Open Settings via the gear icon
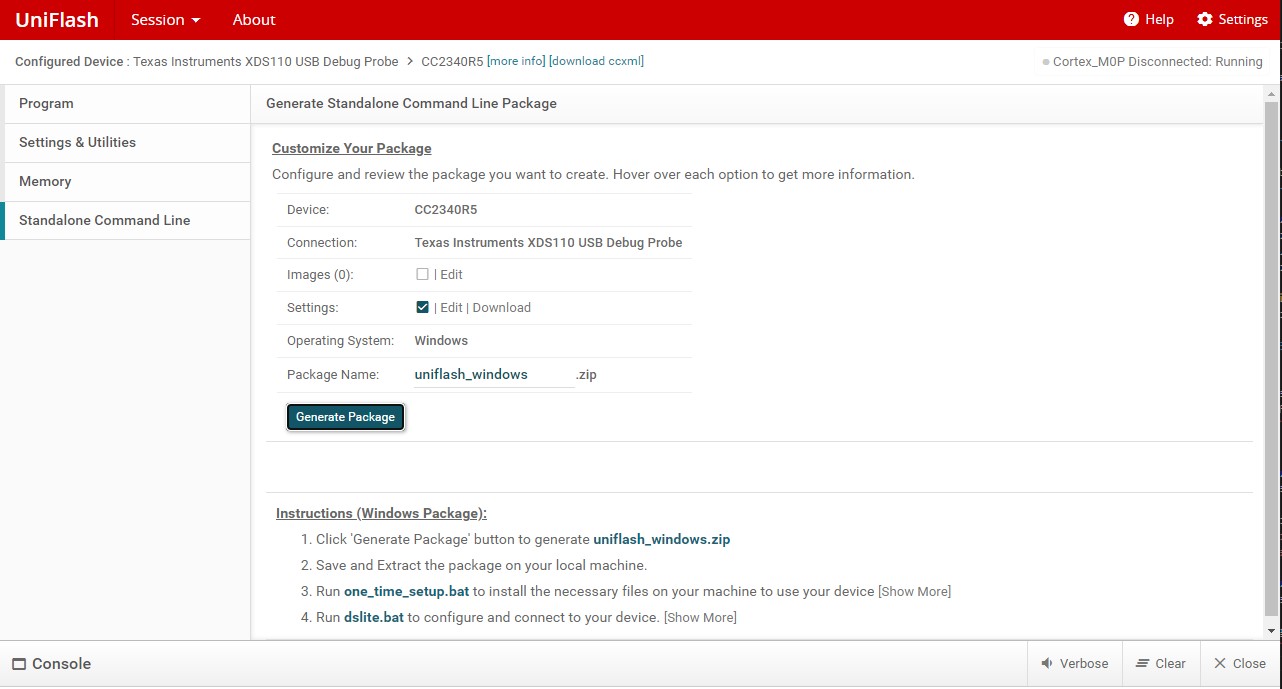Image resolution: width=1282 pixels, height=689 pixels. coord(1204,20)
